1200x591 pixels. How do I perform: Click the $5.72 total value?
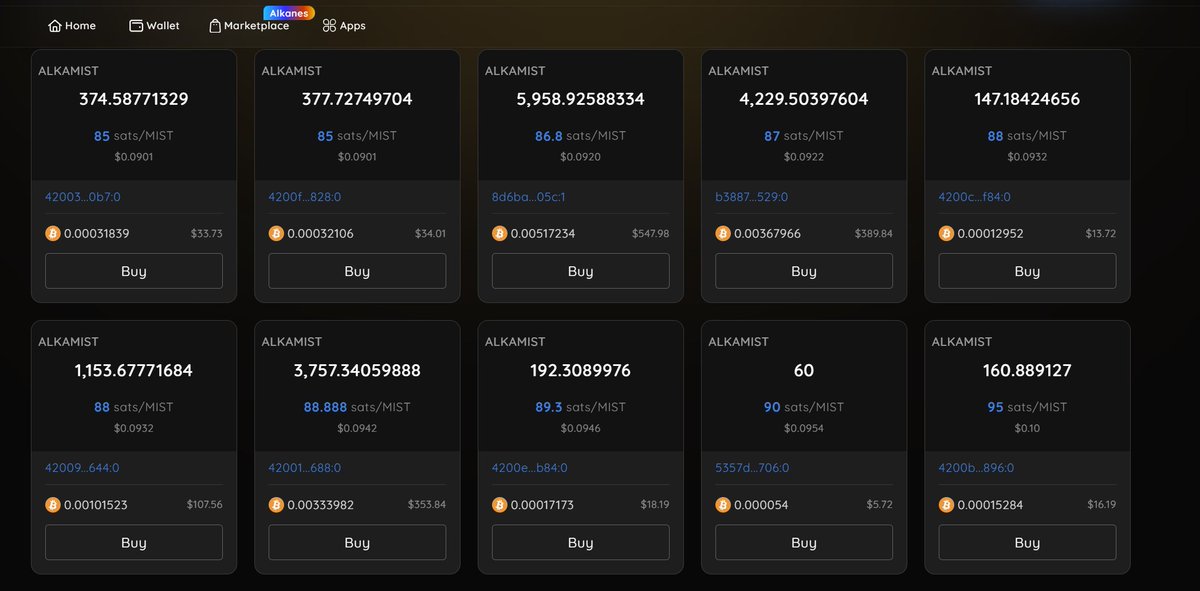click(880, 505)
